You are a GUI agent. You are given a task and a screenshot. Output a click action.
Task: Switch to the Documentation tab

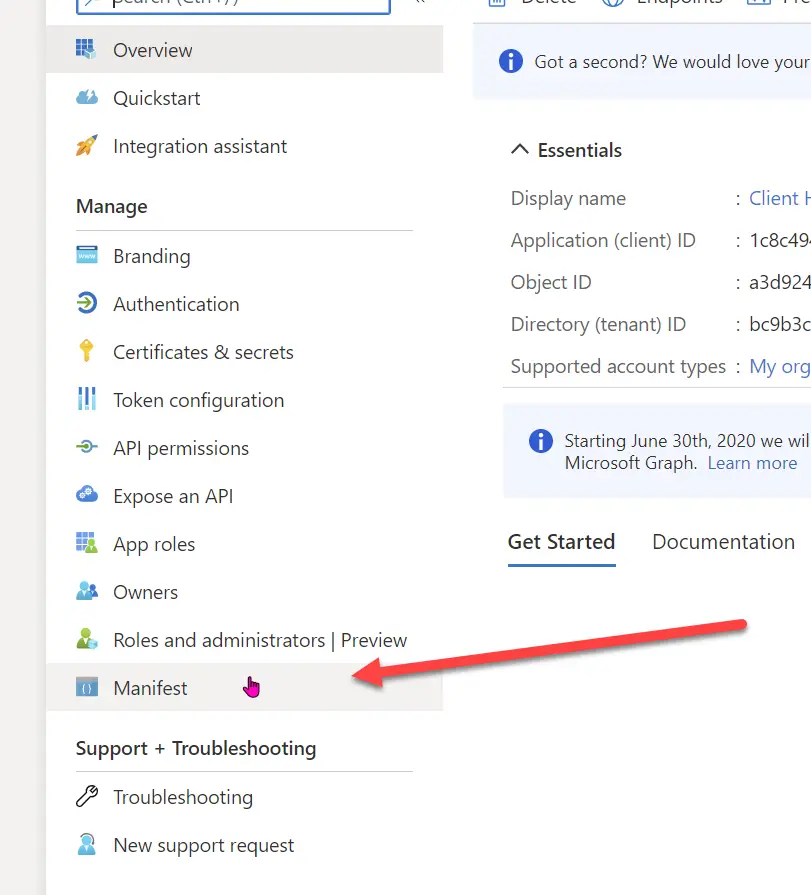point(723,542)
